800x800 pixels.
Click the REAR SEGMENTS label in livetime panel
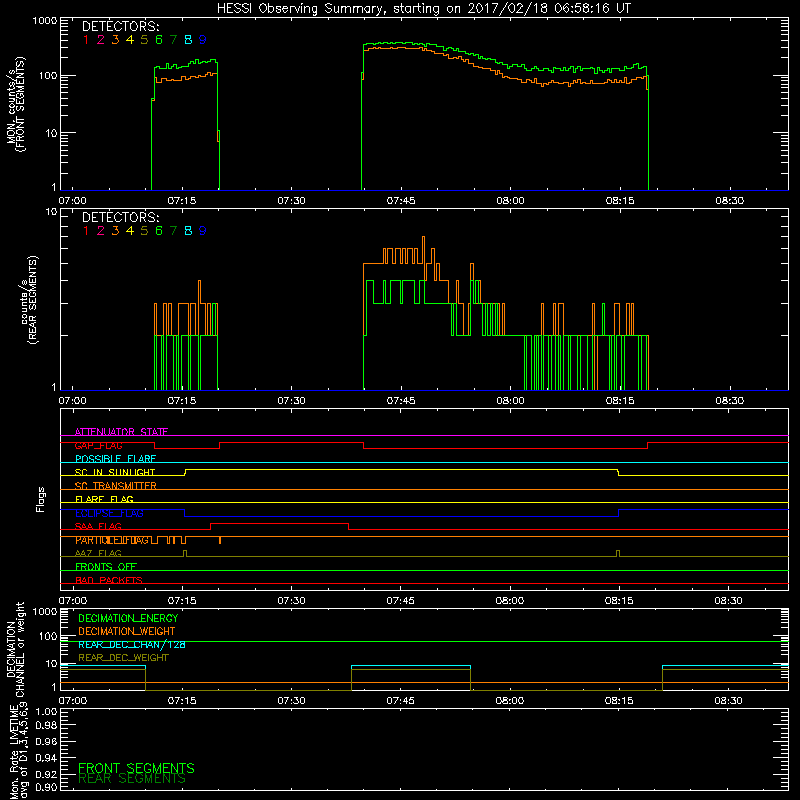click(x=132, y=779)
